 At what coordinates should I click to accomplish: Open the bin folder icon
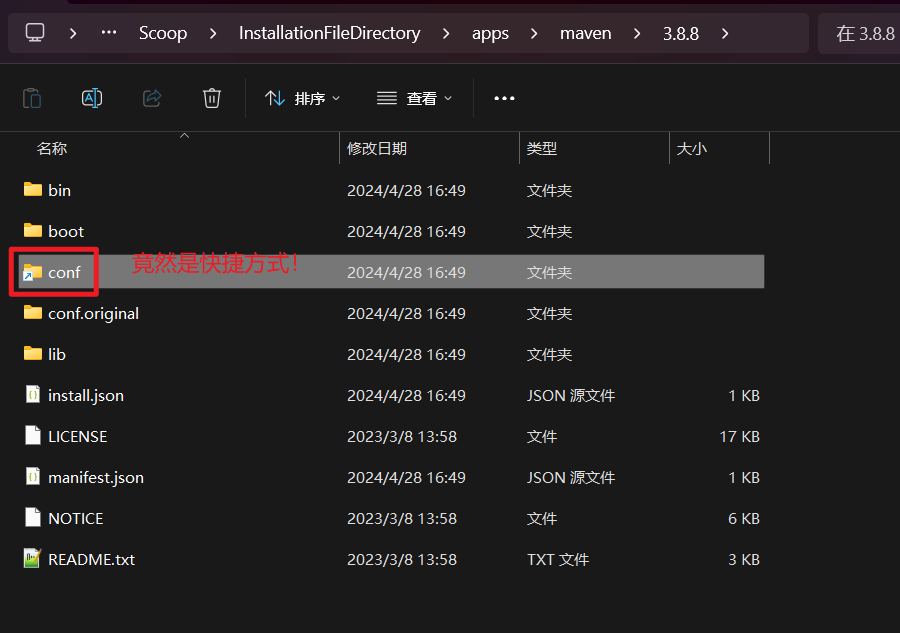tap(33, 190)
